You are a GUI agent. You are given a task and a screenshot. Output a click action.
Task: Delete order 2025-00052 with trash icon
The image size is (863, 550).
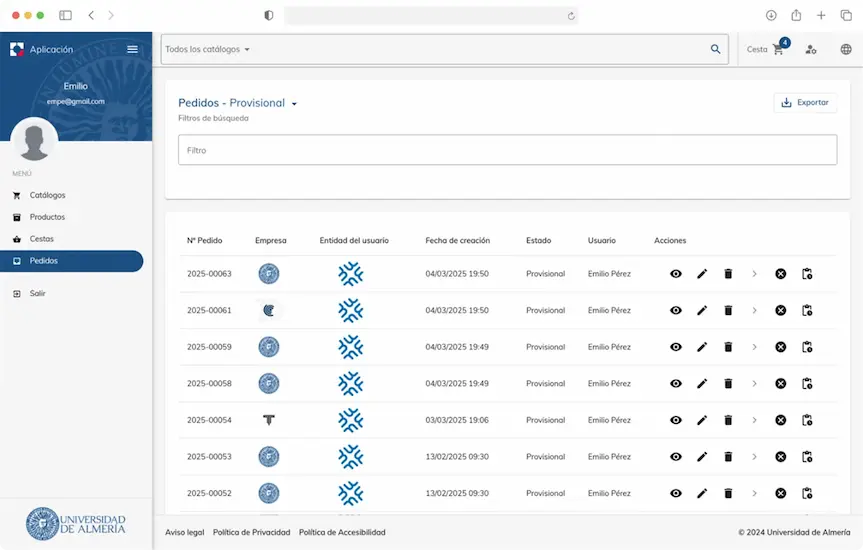click(x=728, y=493)
